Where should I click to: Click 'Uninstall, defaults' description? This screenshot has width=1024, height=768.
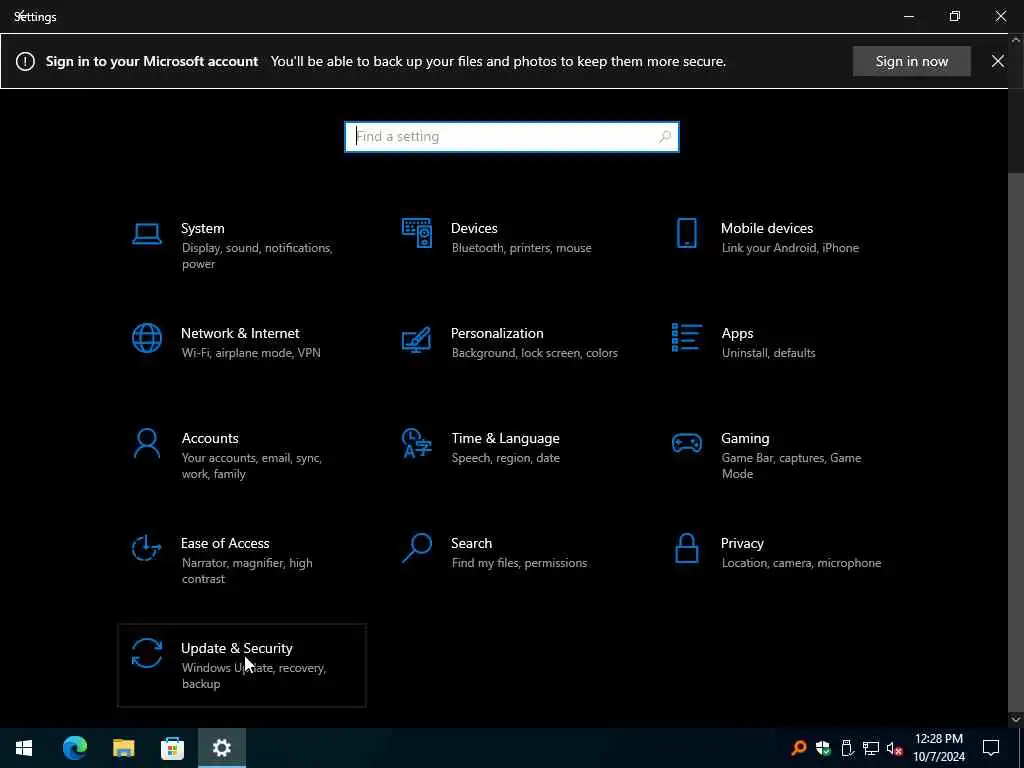tap(768, 353)
